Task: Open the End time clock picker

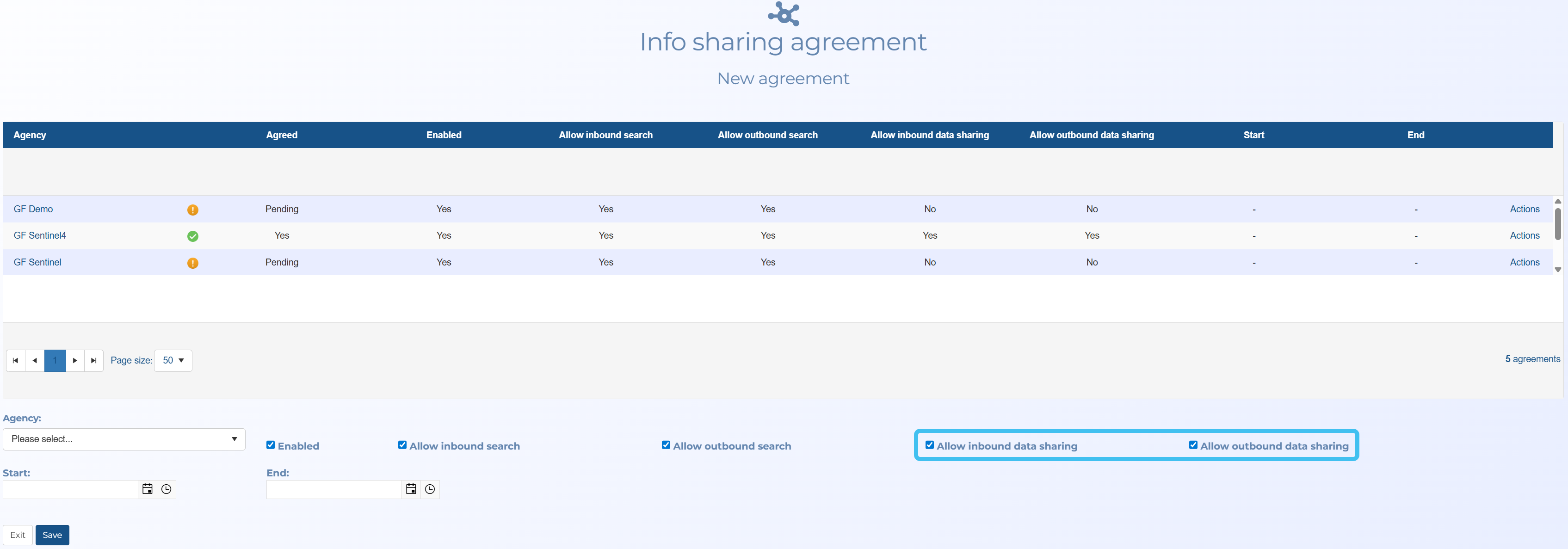Action: click(430, 489)
